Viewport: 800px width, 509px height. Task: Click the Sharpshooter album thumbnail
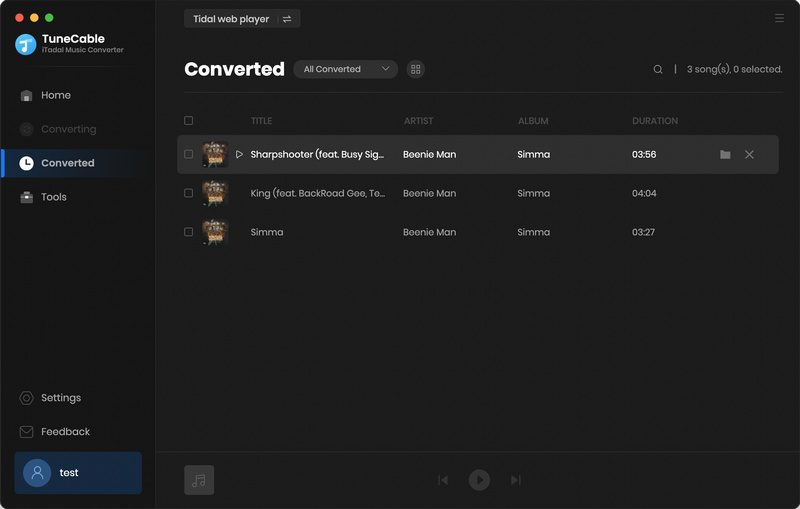215,154
